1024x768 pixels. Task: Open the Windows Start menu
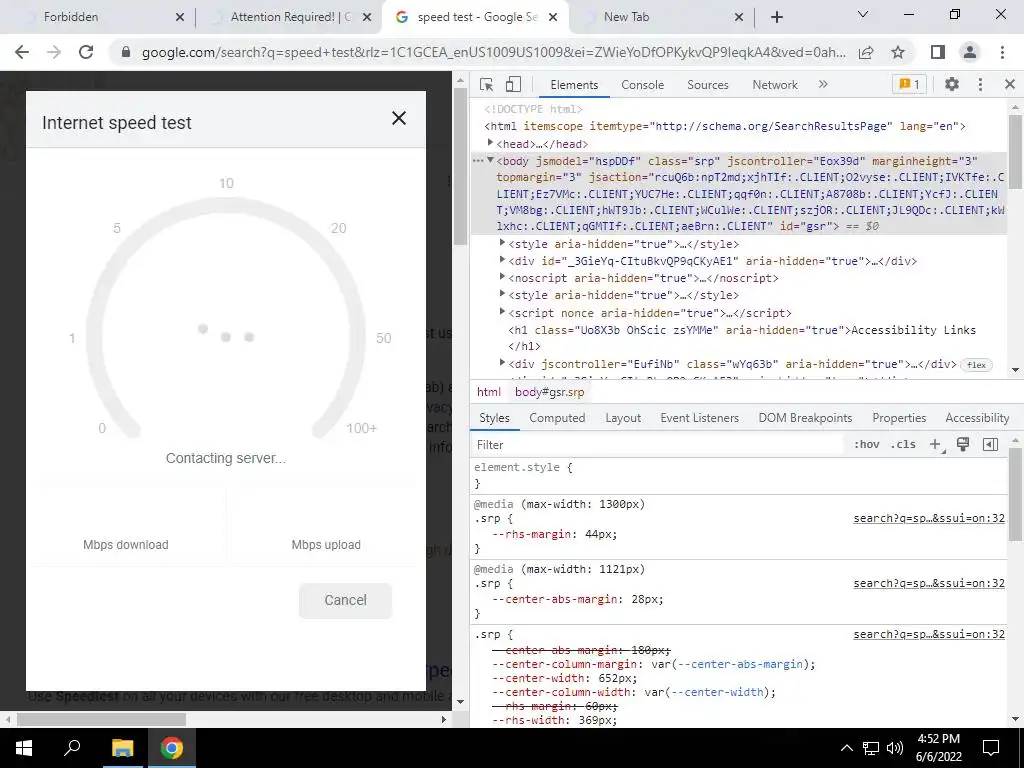[x=24, y=748]
